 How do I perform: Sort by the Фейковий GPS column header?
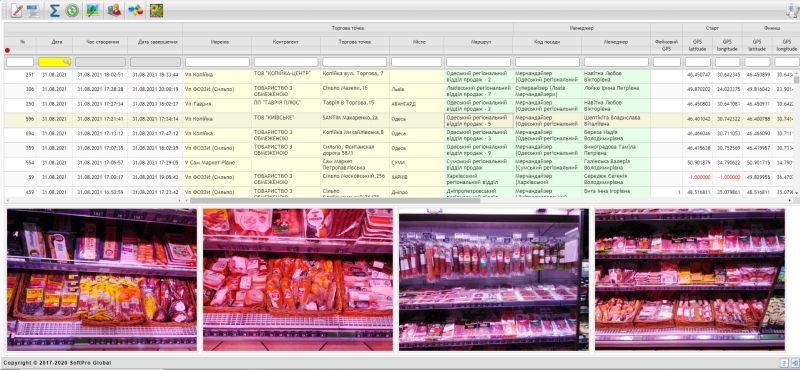tap(666, 45)
